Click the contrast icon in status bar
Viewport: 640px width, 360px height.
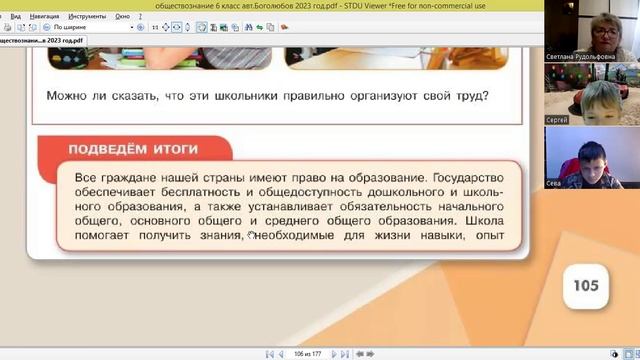(x=615, y=354)
